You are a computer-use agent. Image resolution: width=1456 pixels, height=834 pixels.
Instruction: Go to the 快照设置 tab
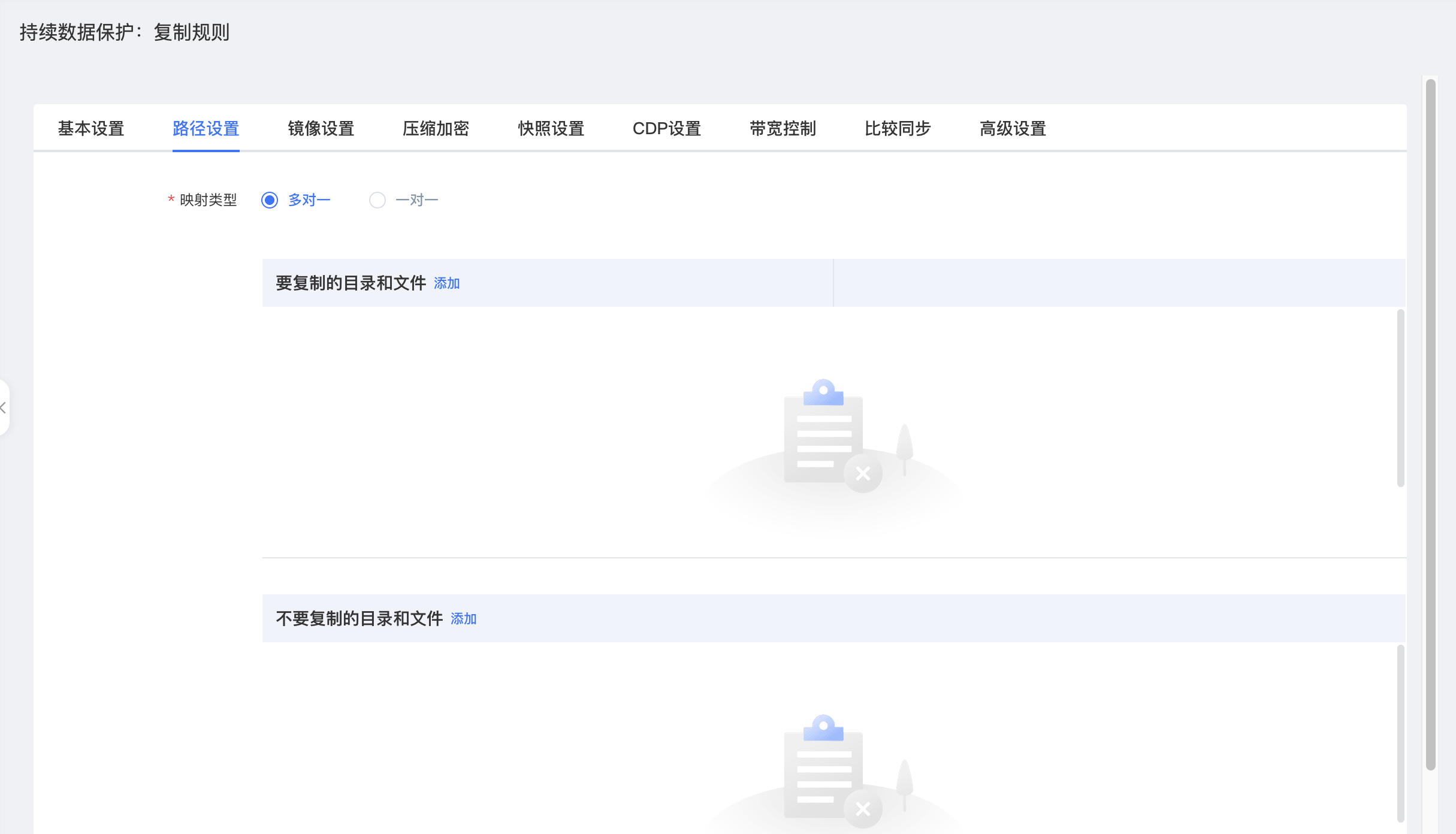551,128
